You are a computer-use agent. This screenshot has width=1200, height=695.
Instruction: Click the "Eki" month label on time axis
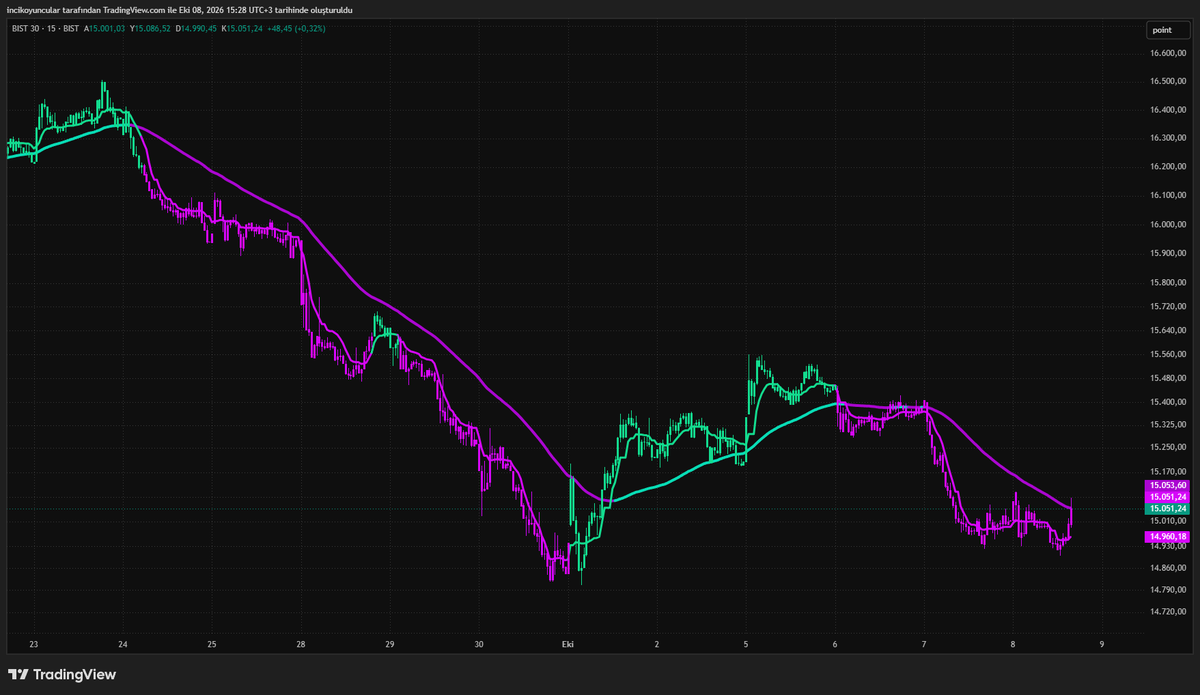568,645
